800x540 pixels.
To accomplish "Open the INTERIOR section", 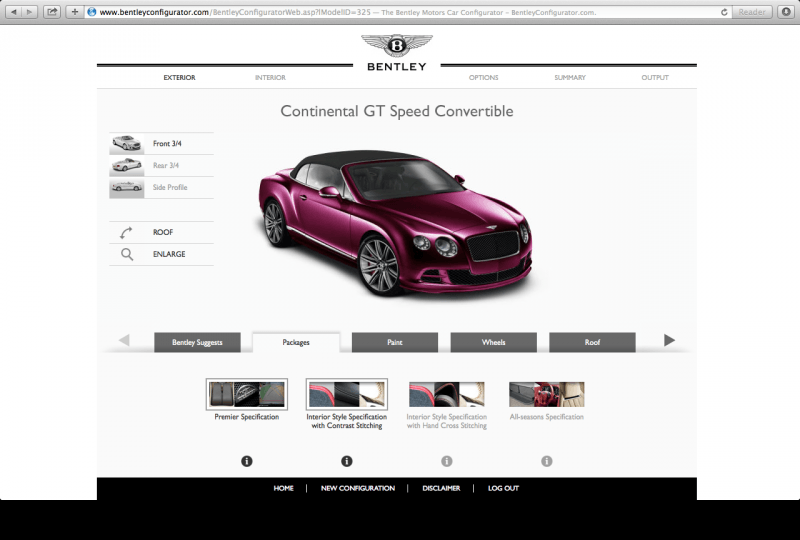I will (x=270, y=78).
